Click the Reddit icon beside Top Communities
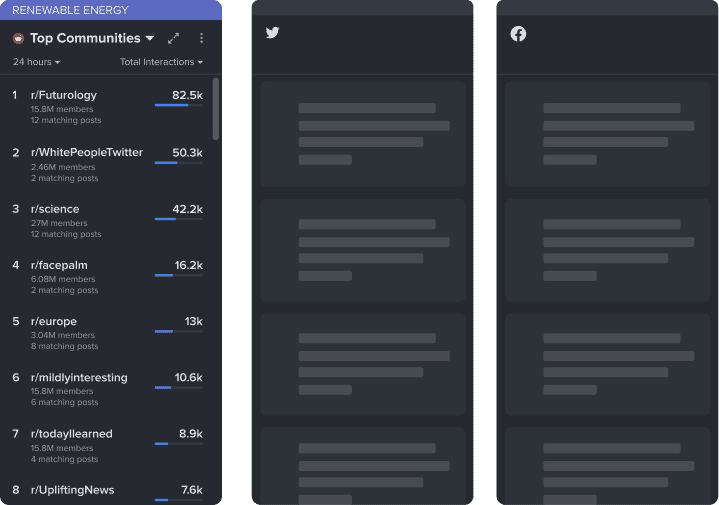719x505 pixels. pos(18,39)
